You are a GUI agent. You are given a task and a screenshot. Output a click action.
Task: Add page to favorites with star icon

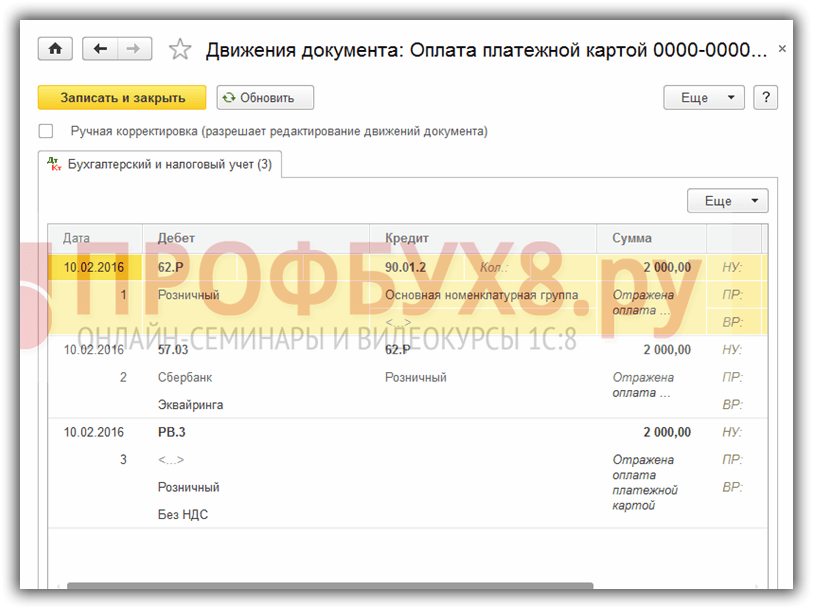180,49
